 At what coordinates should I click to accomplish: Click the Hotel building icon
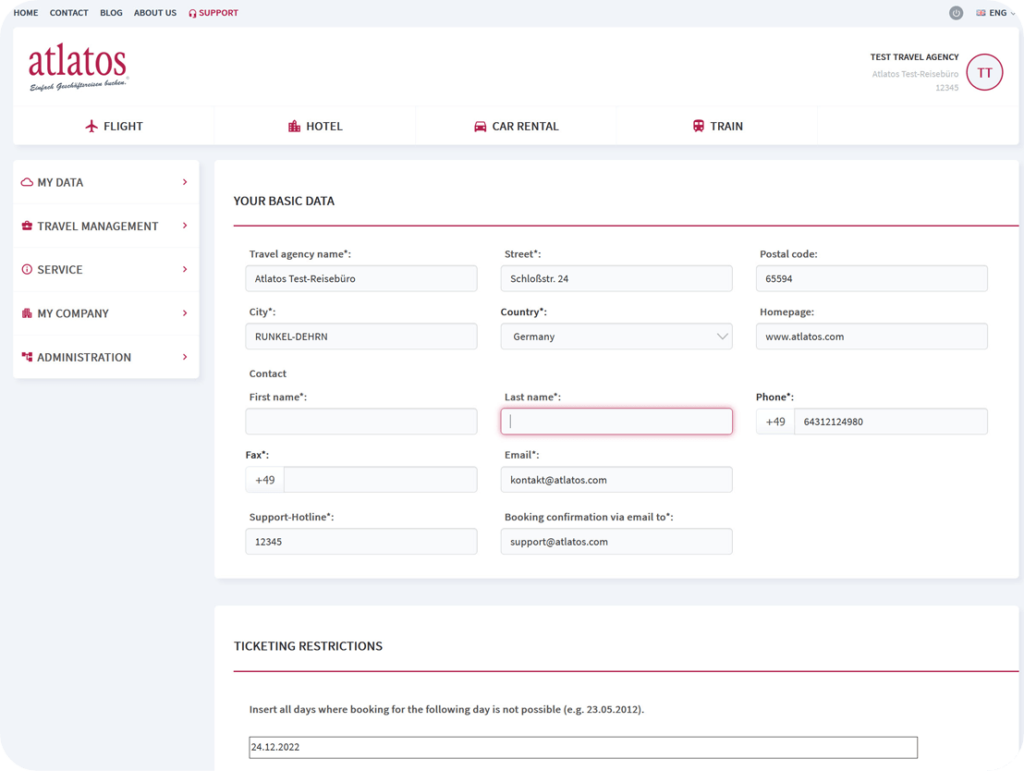(x=294, y=126)
